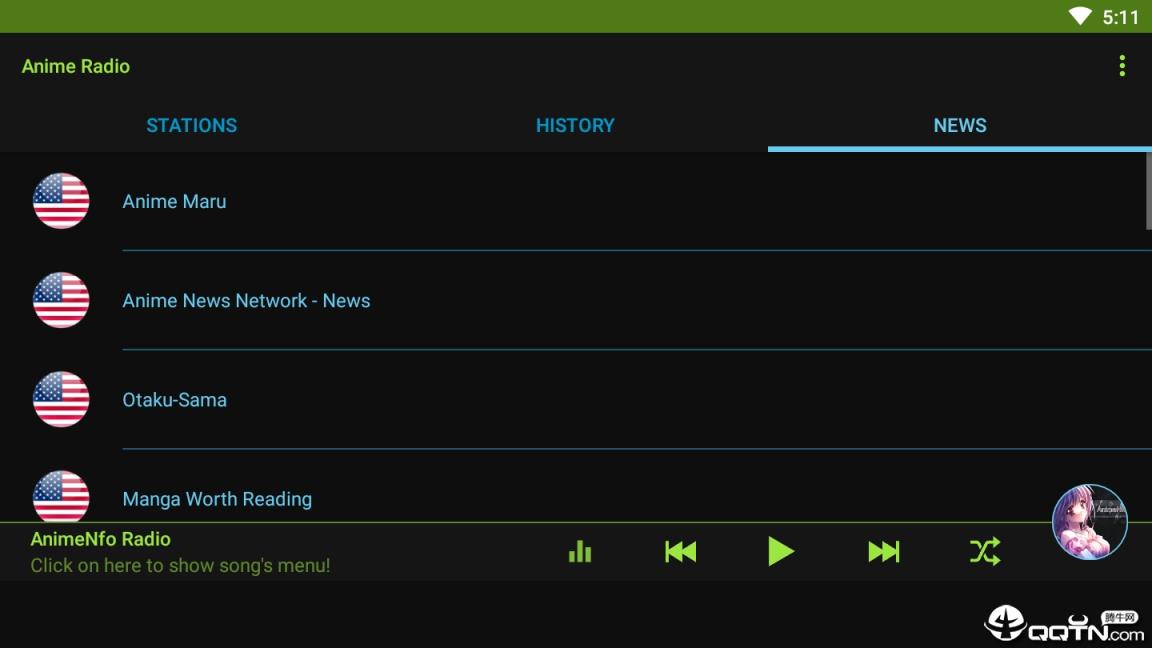Click the equalizer bars icon

(x=580, y=551)
